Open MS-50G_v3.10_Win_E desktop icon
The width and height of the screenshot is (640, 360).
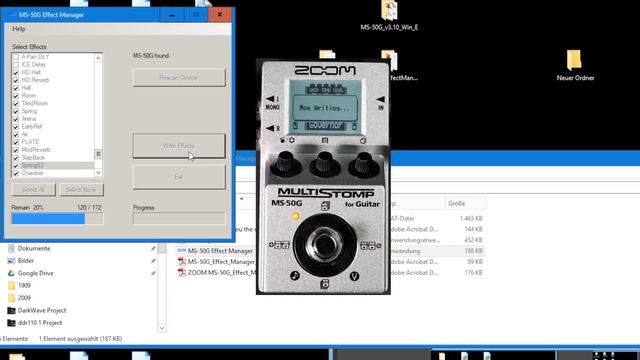pyautogui.click(x=389, y=16)
